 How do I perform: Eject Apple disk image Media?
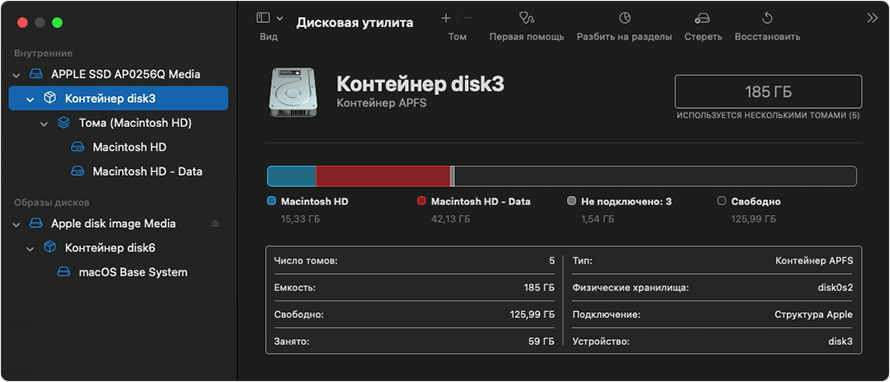(215, 224)
